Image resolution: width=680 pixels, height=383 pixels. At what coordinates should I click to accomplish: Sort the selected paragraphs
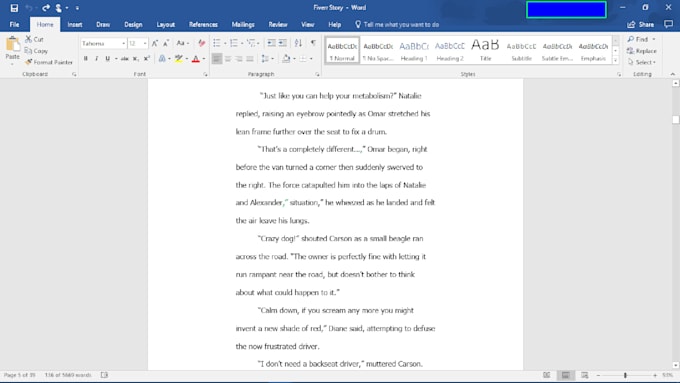pos(298,43)
